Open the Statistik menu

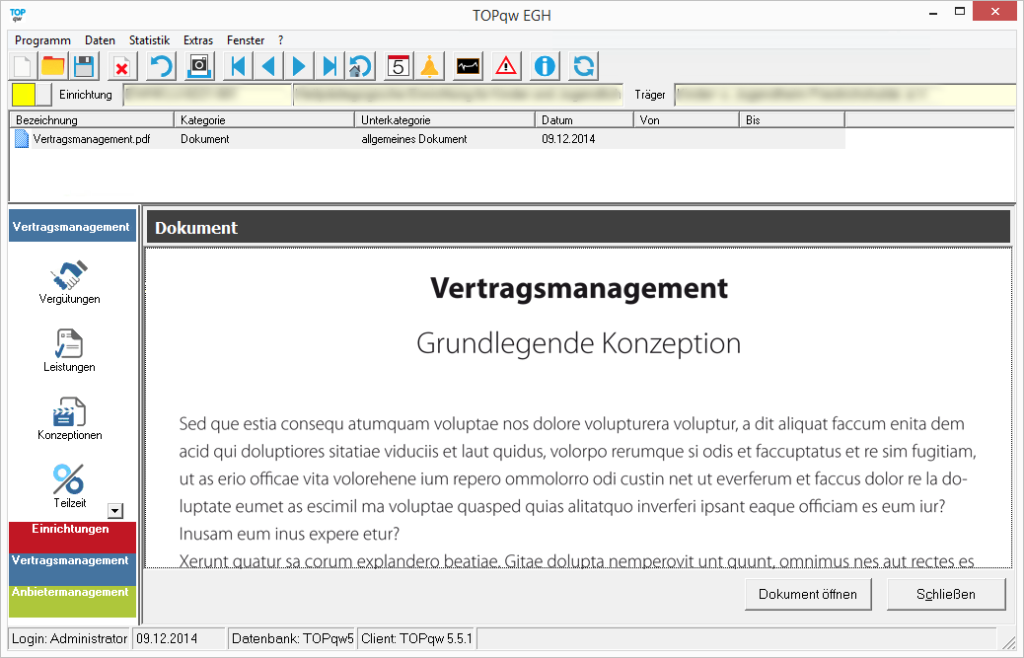(149, 40)
